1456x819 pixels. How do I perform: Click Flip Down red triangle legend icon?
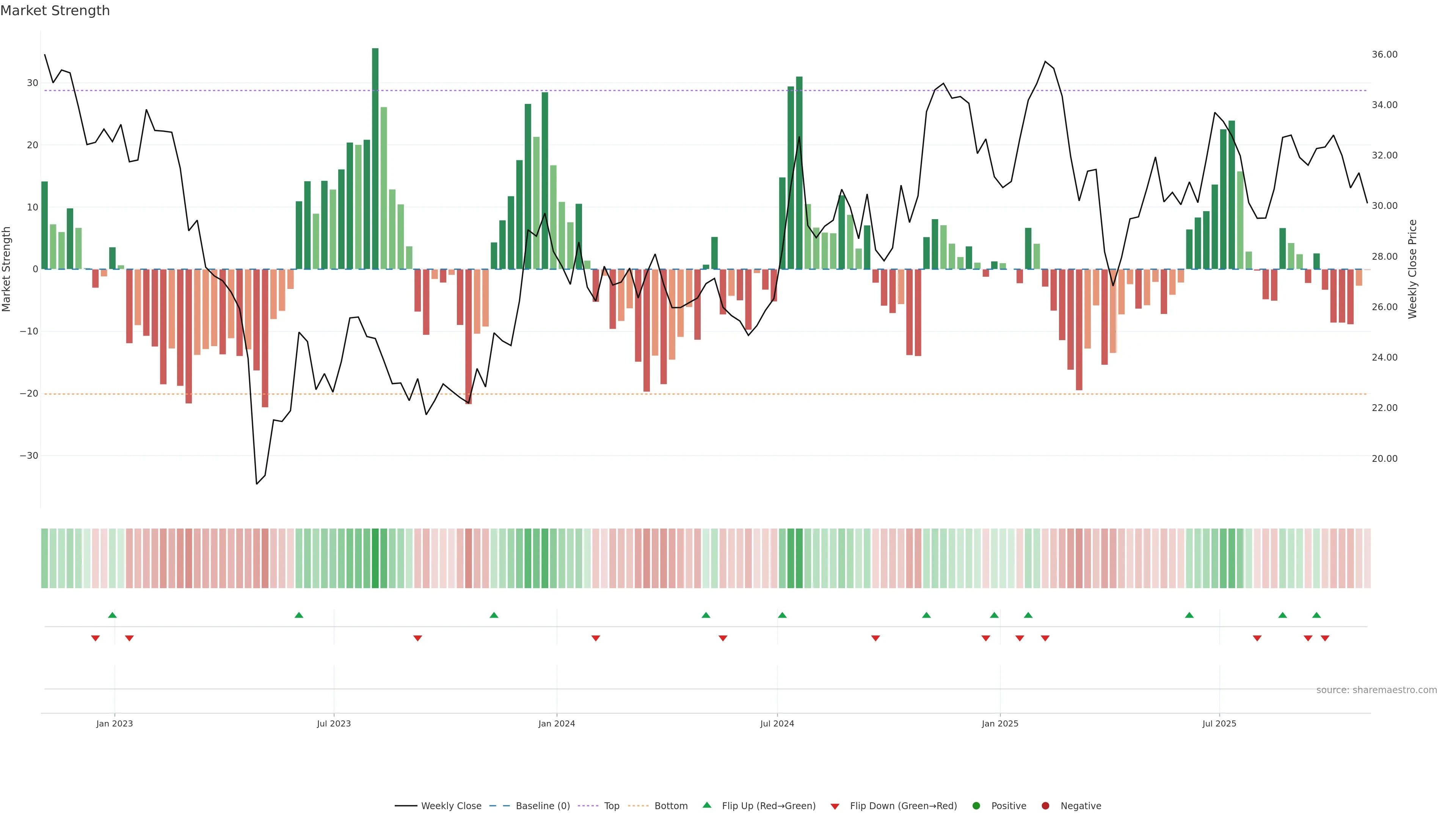tap(835, 806)
